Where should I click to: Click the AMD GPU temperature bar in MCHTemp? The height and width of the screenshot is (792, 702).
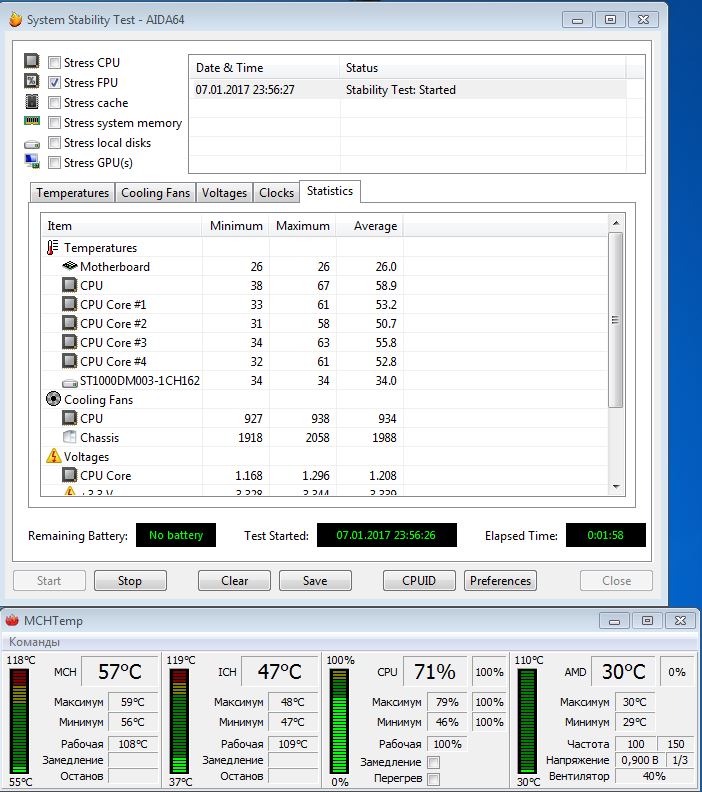click(x=527, y=721)
